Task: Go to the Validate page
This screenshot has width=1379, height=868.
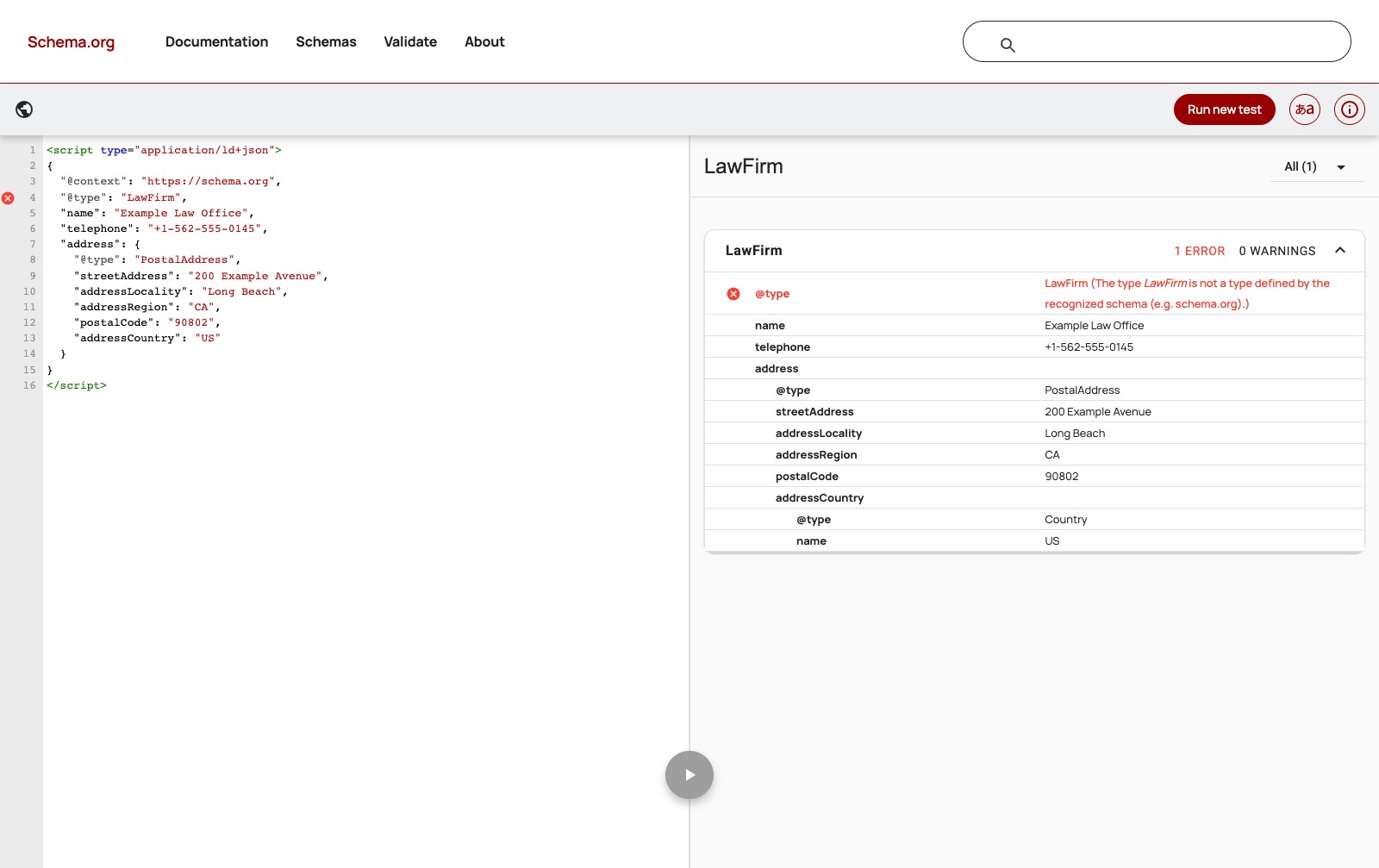Action: click(410, 41)
